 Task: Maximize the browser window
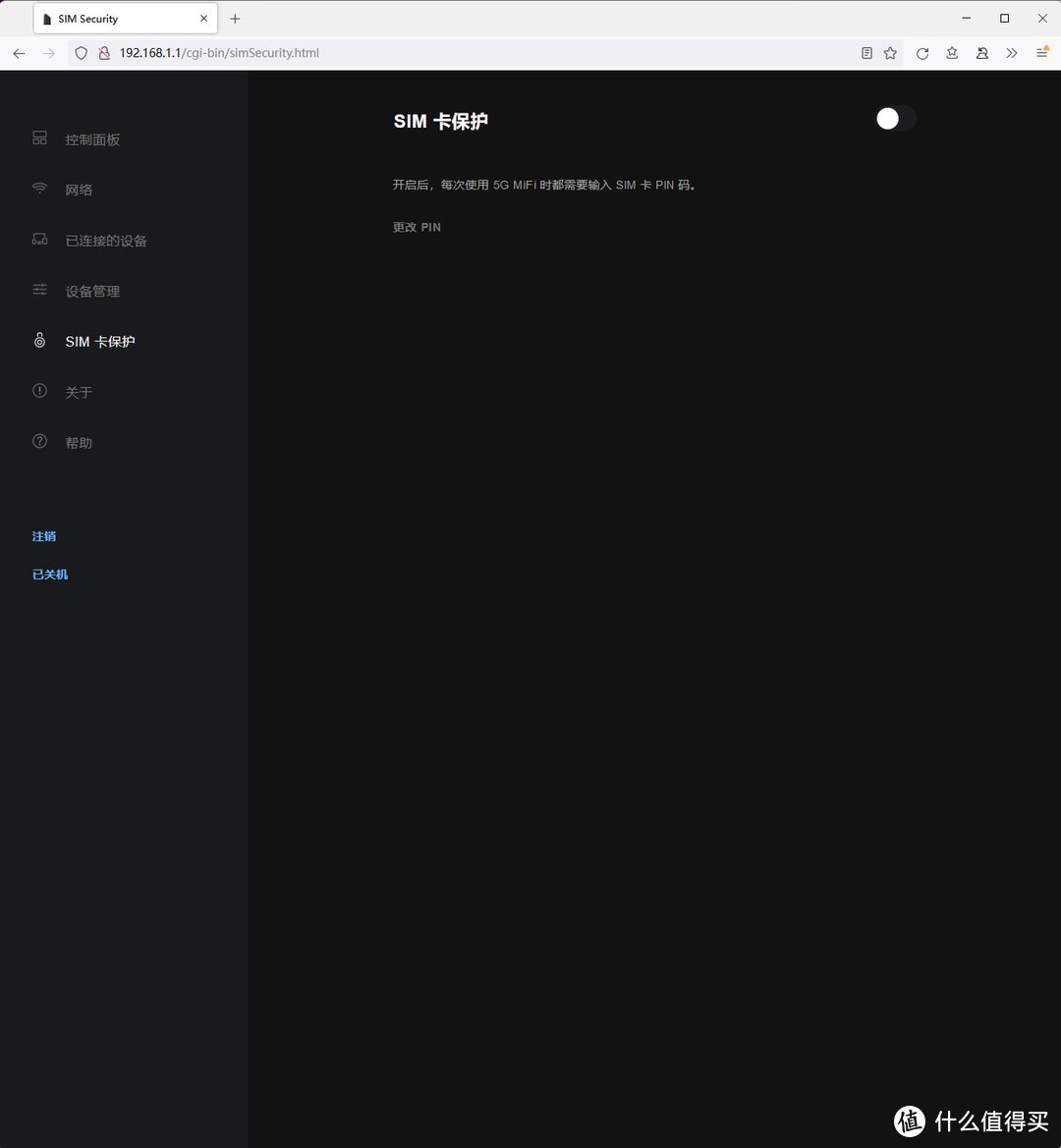[x=1005, y=19]
